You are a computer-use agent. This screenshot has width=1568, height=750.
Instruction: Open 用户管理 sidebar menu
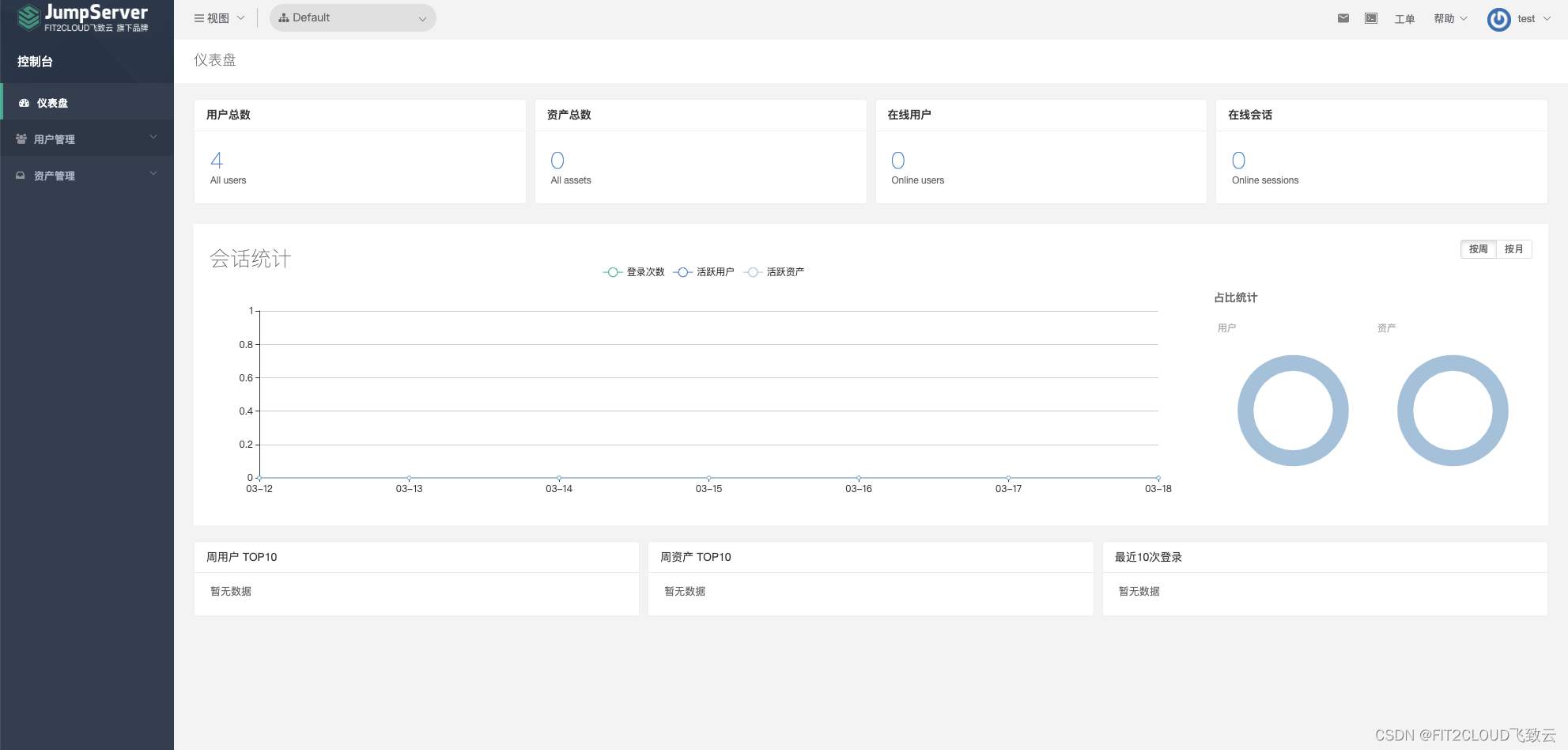pos(87,139)
